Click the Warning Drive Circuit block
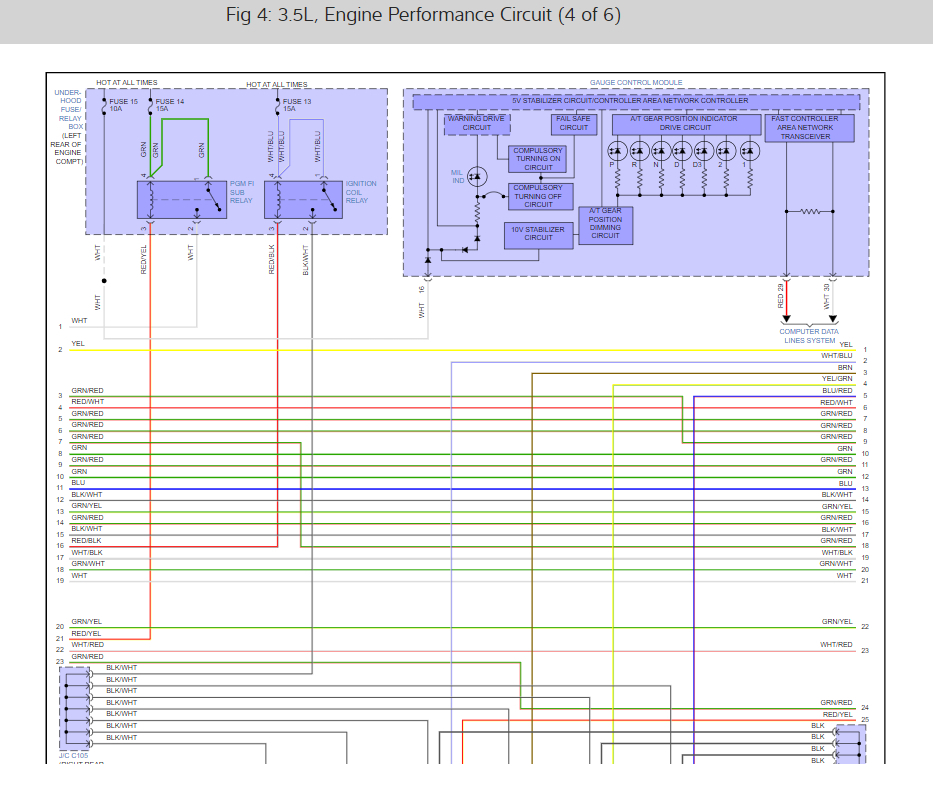Viewport: 933px width, 787px height. 477,123
